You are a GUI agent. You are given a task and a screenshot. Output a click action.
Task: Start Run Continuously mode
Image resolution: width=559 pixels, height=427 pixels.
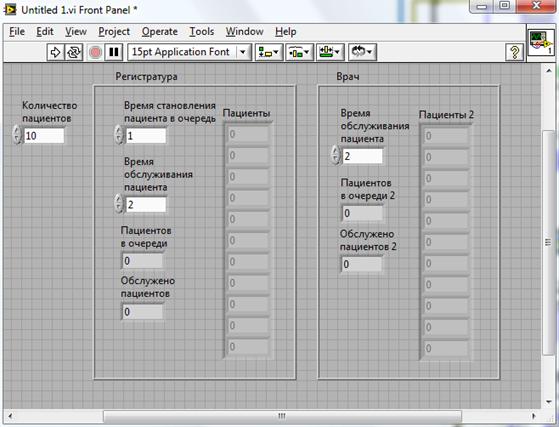(74, 52)
